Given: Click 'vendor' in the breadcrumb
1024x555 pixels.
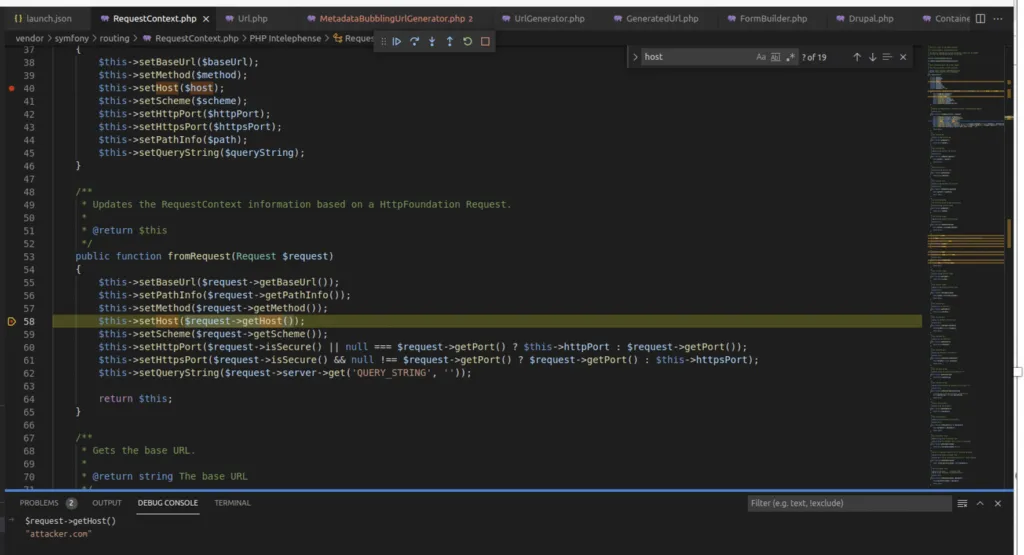Looking at the screenshot, I should (29, 39).
